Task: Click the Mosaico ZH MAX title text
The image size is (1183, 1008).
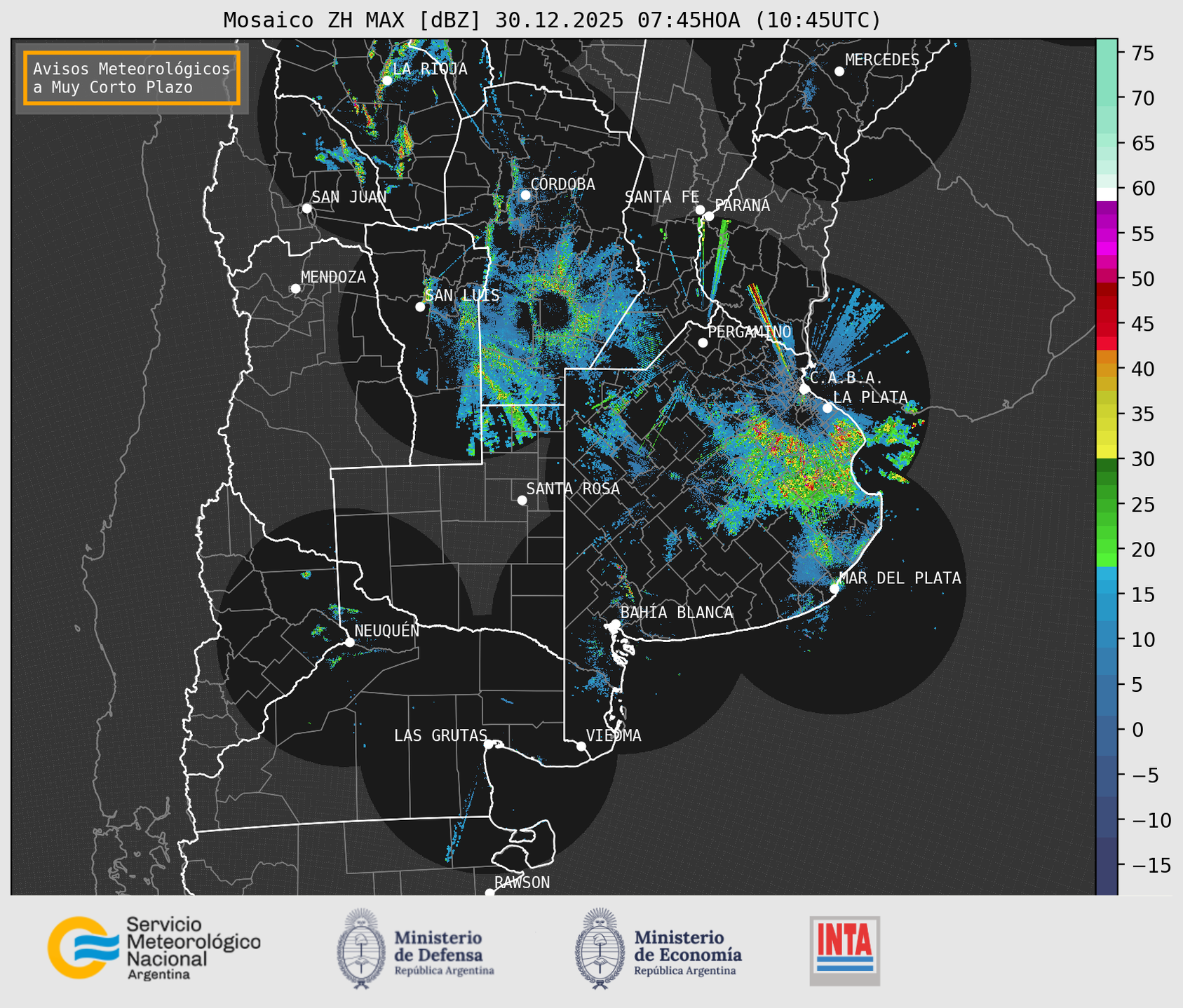Action: (551, 20)
